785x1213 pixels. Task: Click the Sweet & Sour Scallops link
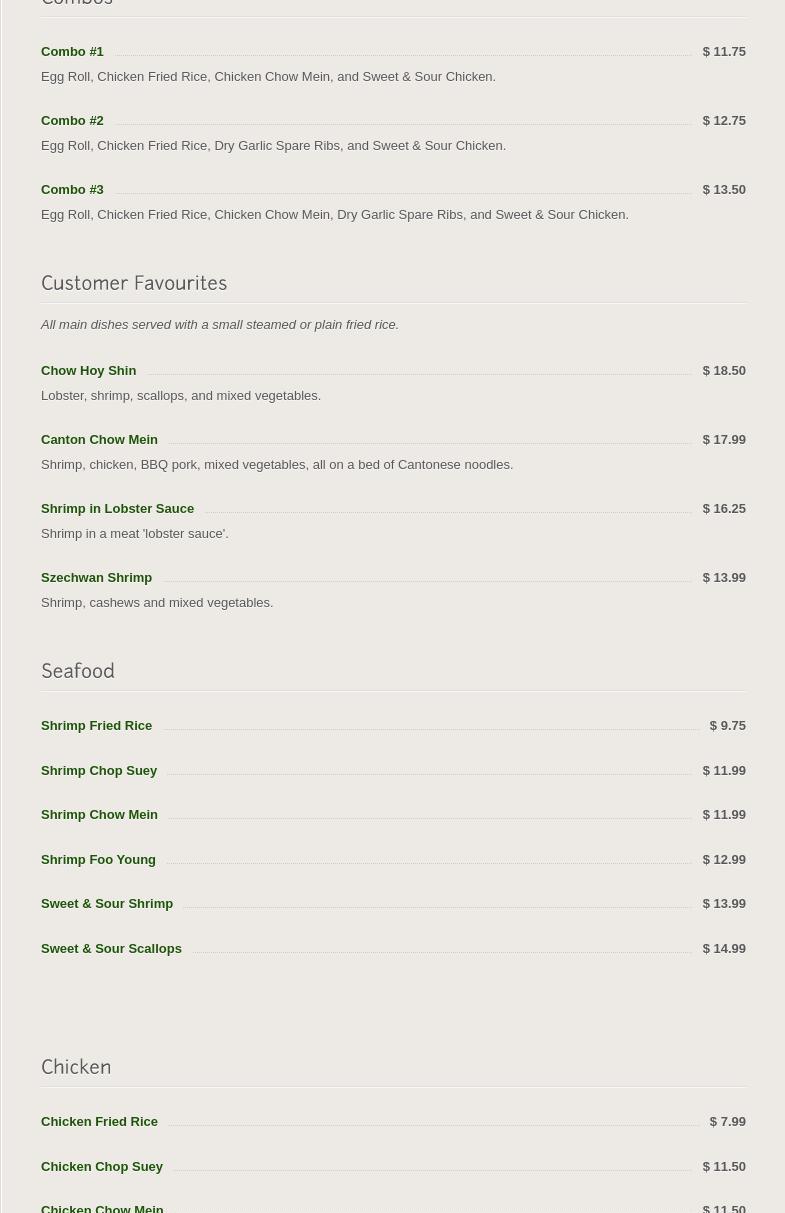click(x=111, y=949)
